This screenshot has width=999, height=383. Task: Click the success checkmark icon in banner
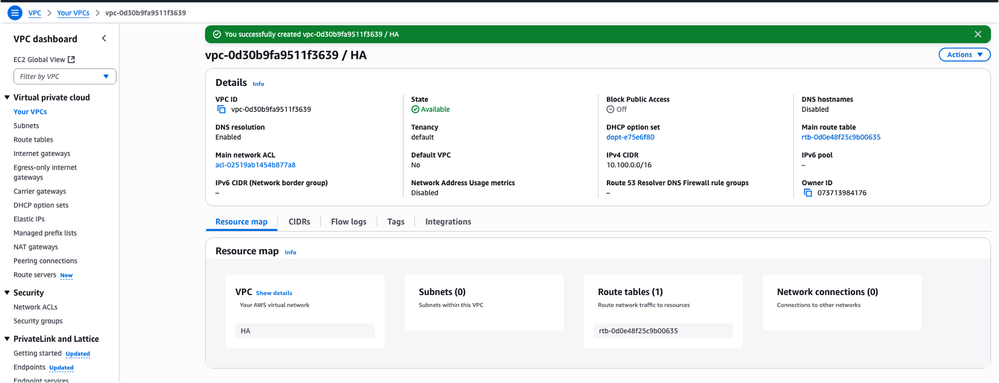coord(217,34)
